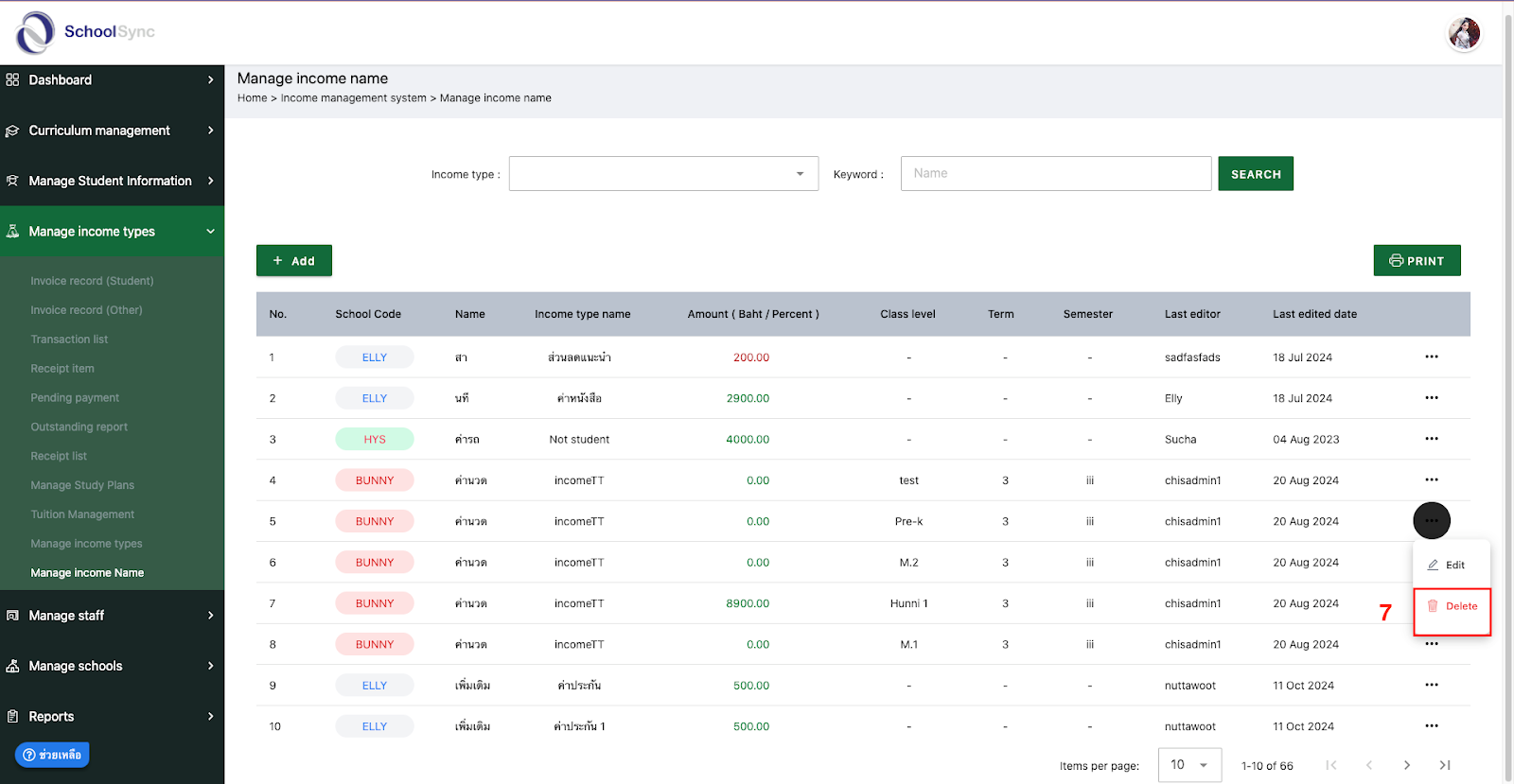Open the user profile avatar
This screenshot has width=1514, height=784.
tap(1464, 34)
